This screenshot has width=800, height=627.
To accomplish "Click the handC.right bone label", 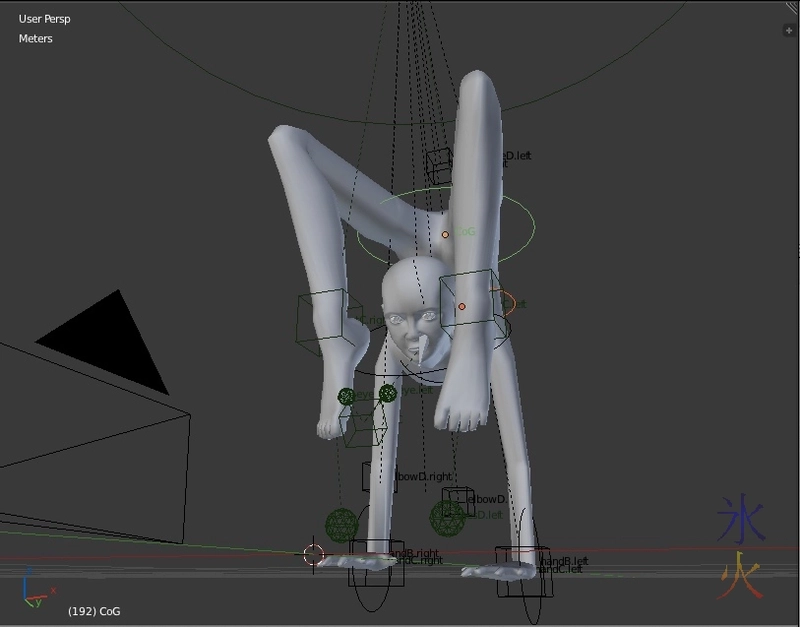I will (x=418, y=561).
